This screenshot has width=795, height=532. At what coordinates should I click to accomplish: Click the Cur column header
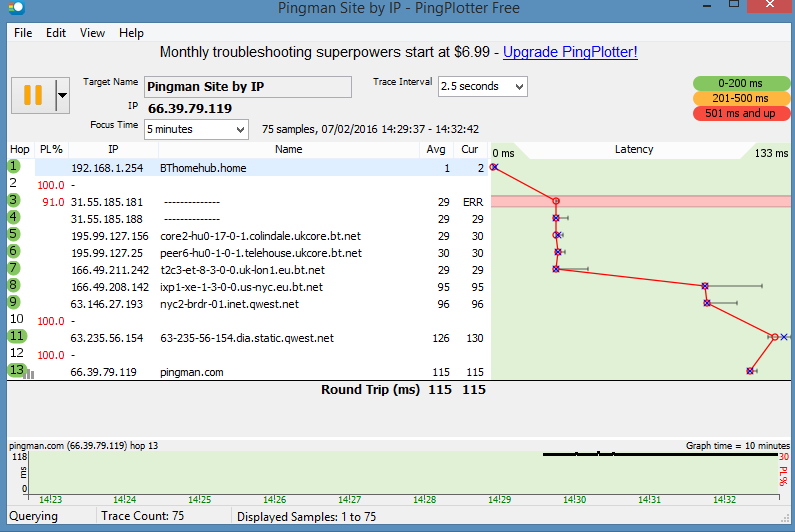[469, 150]
